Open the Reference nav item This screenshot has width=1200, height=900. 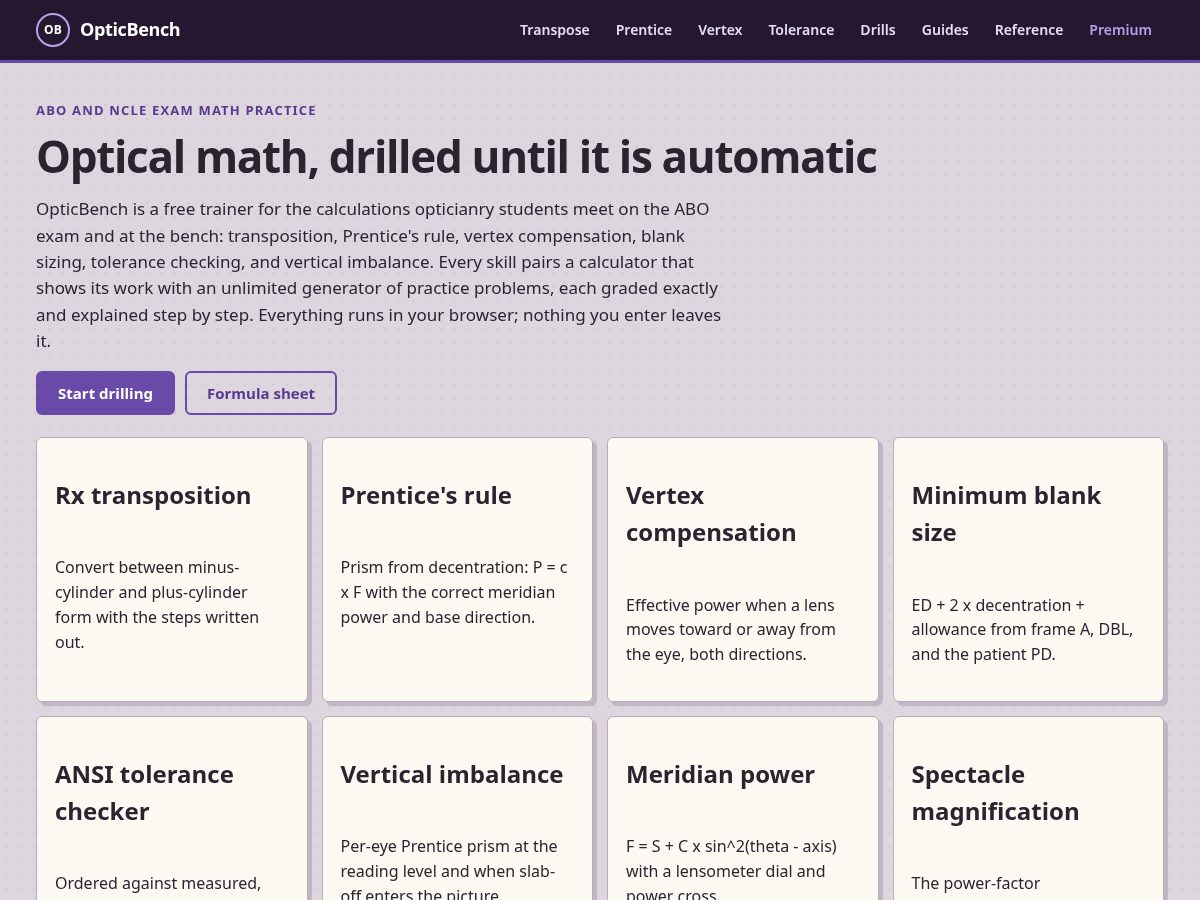click(1029, 30)
